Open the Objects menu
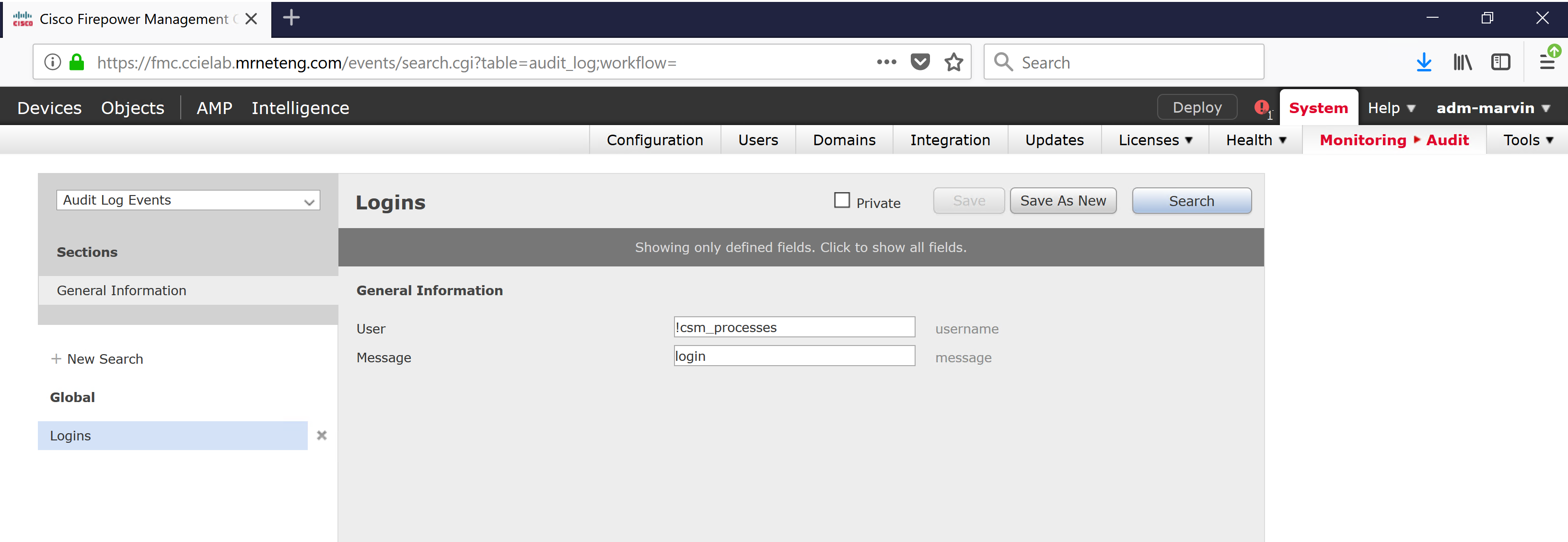Image resolution: width=1568 pixels, height=542 pixels. pos(133,108)
